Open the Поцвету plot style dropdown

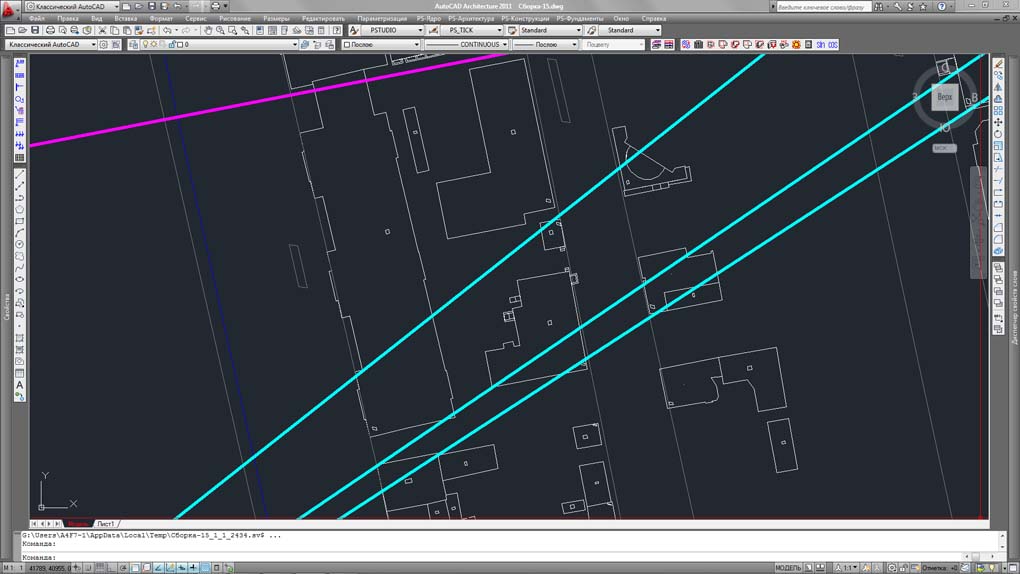coord(613,45)
